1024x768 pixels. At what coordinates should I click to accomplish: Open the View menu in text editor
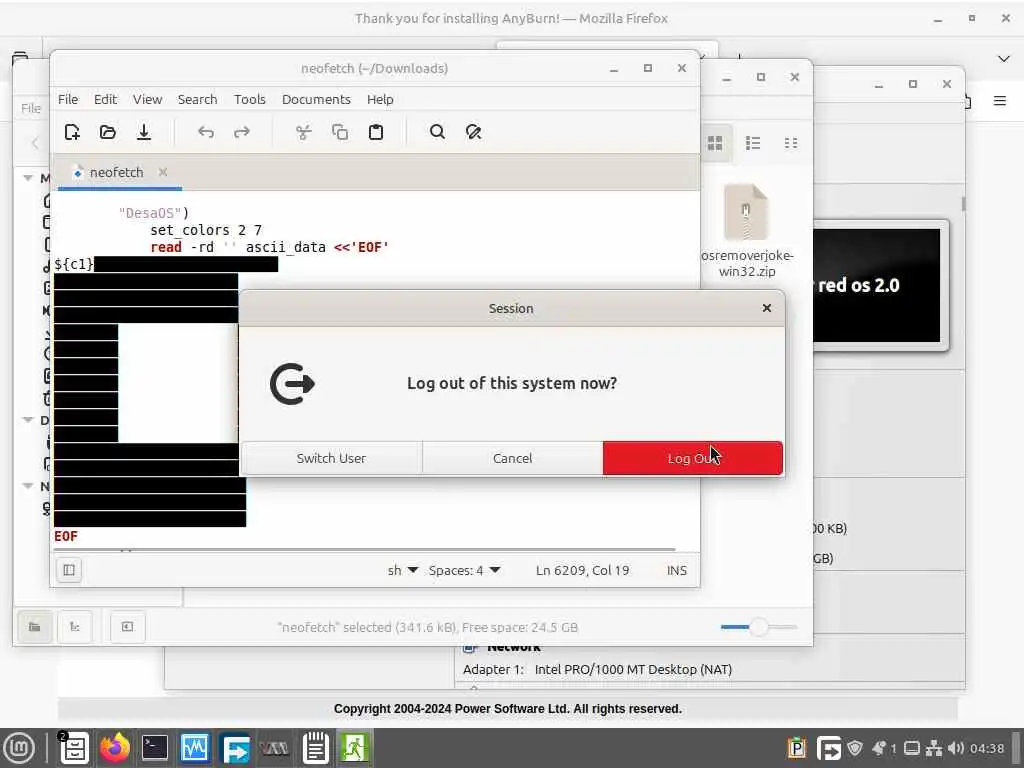point(148,99)
